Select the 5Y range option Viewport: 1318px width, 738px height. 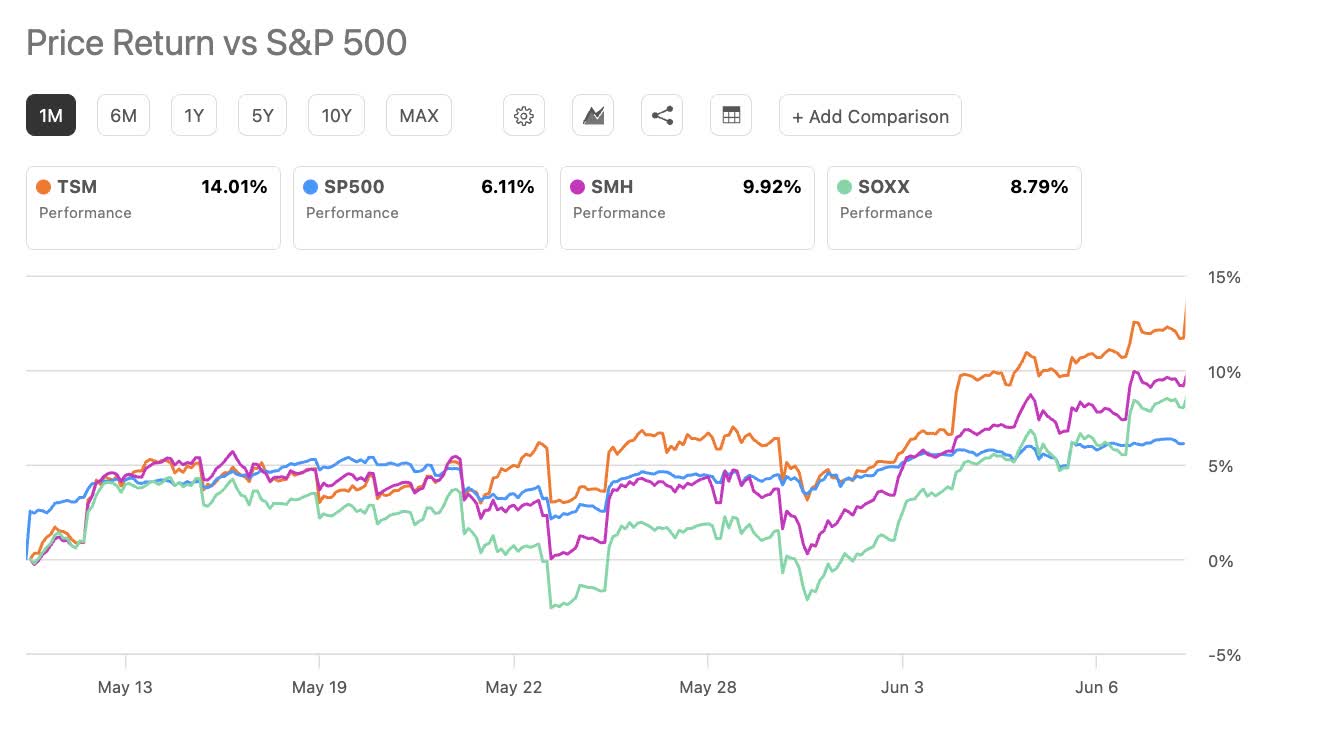click(261, 115)
